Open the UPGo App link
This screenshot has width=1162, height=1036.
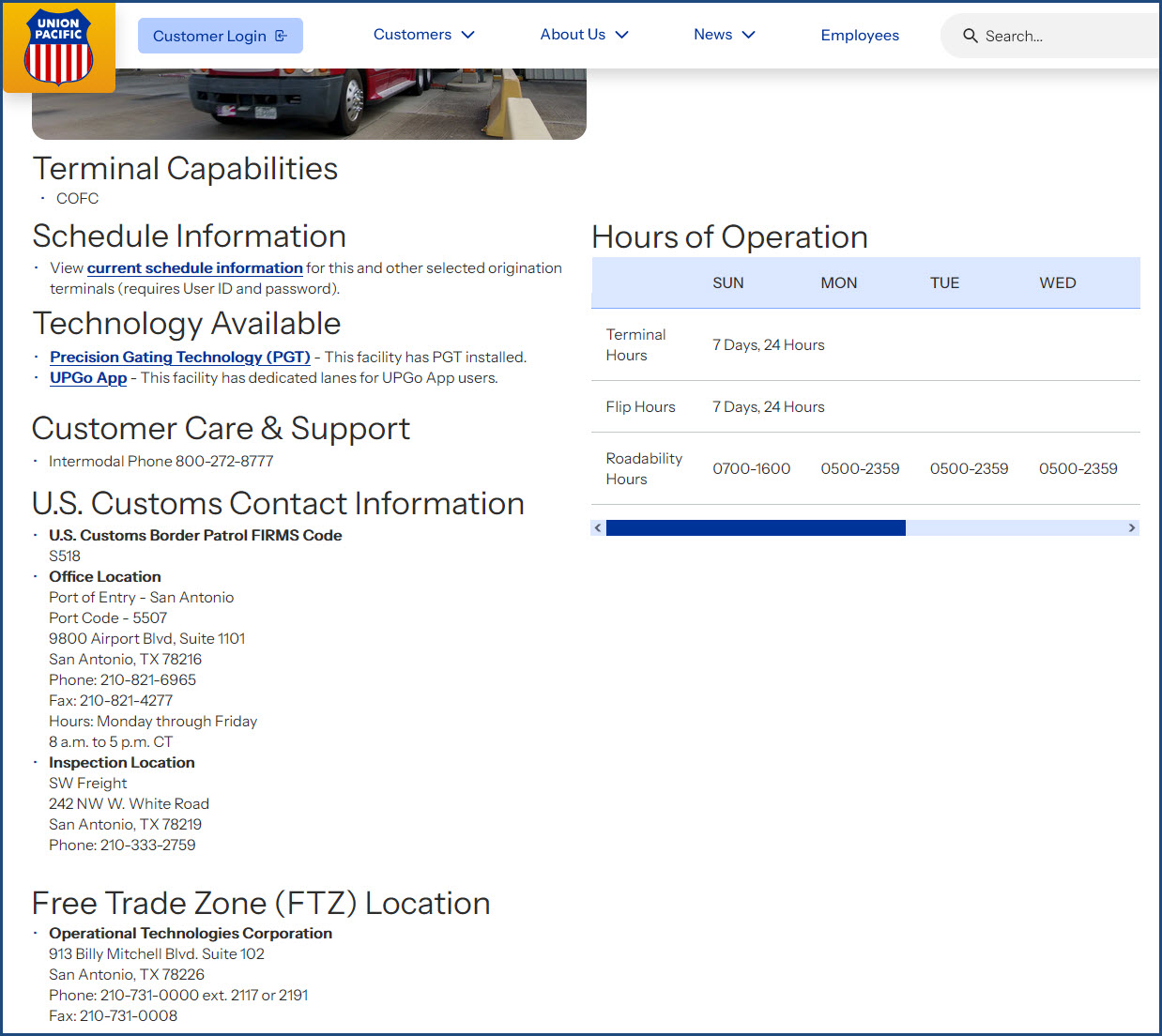[x=88, y=378]
